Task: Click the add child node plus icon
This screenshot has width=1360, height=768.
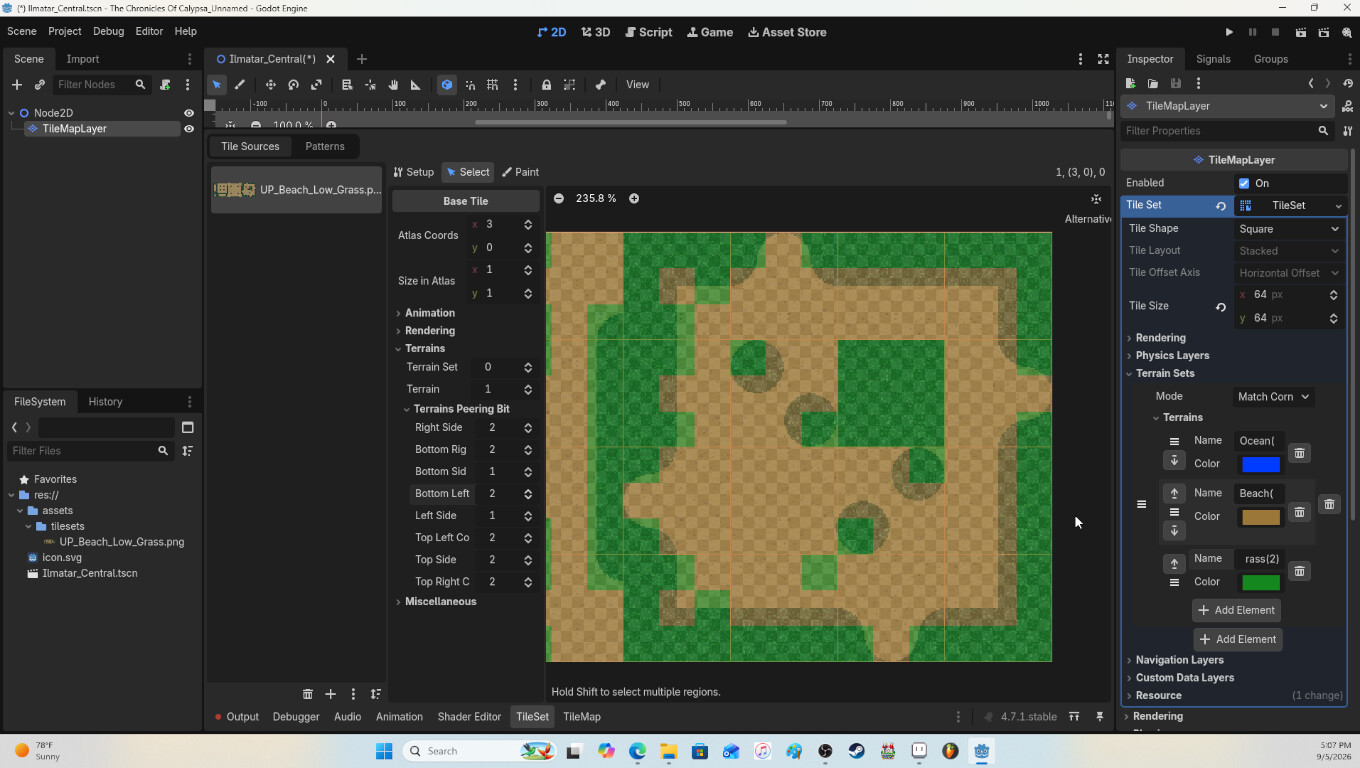Action: pos(17,85)
